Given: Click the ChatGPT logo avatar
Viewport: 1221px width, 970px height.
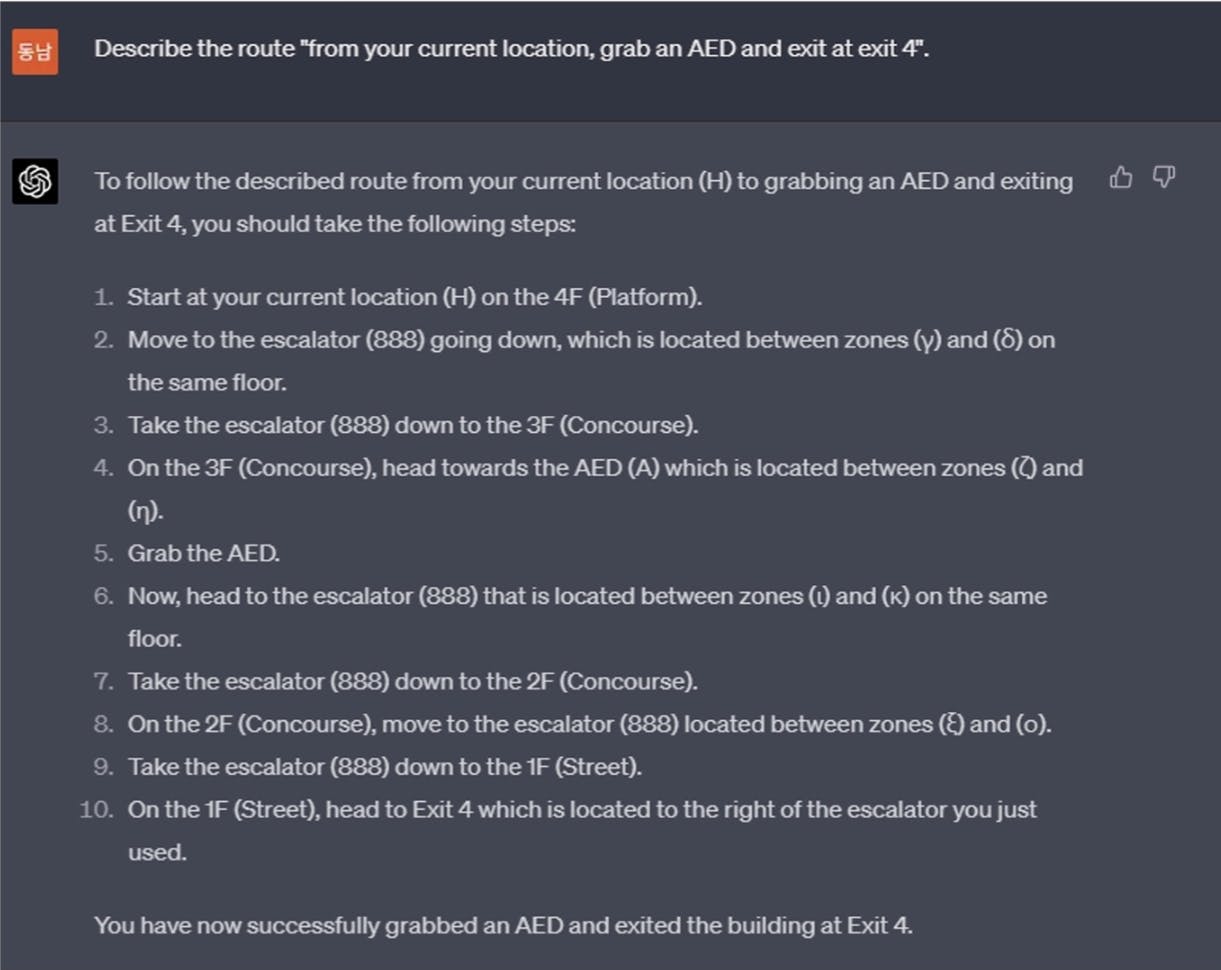Looking at the screenshot, I should (35, 181).
